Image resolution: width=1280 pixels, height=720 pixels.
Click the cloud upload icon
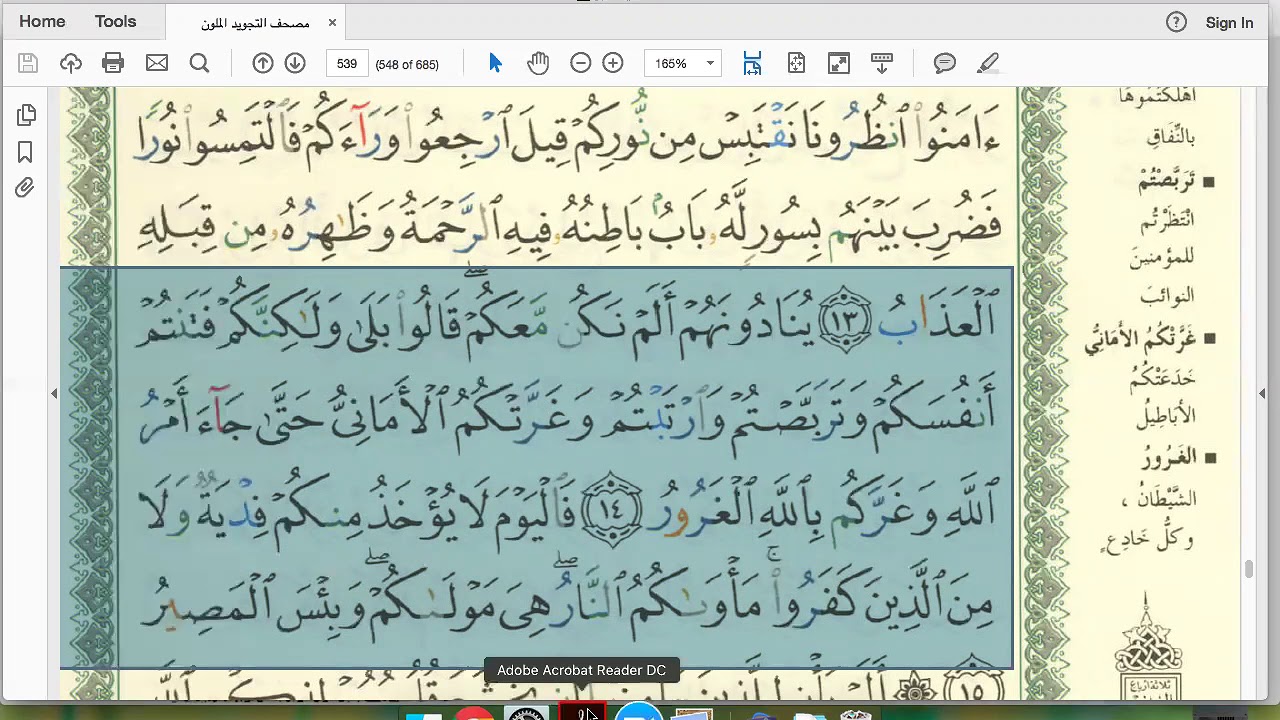[x=70, y=64]
